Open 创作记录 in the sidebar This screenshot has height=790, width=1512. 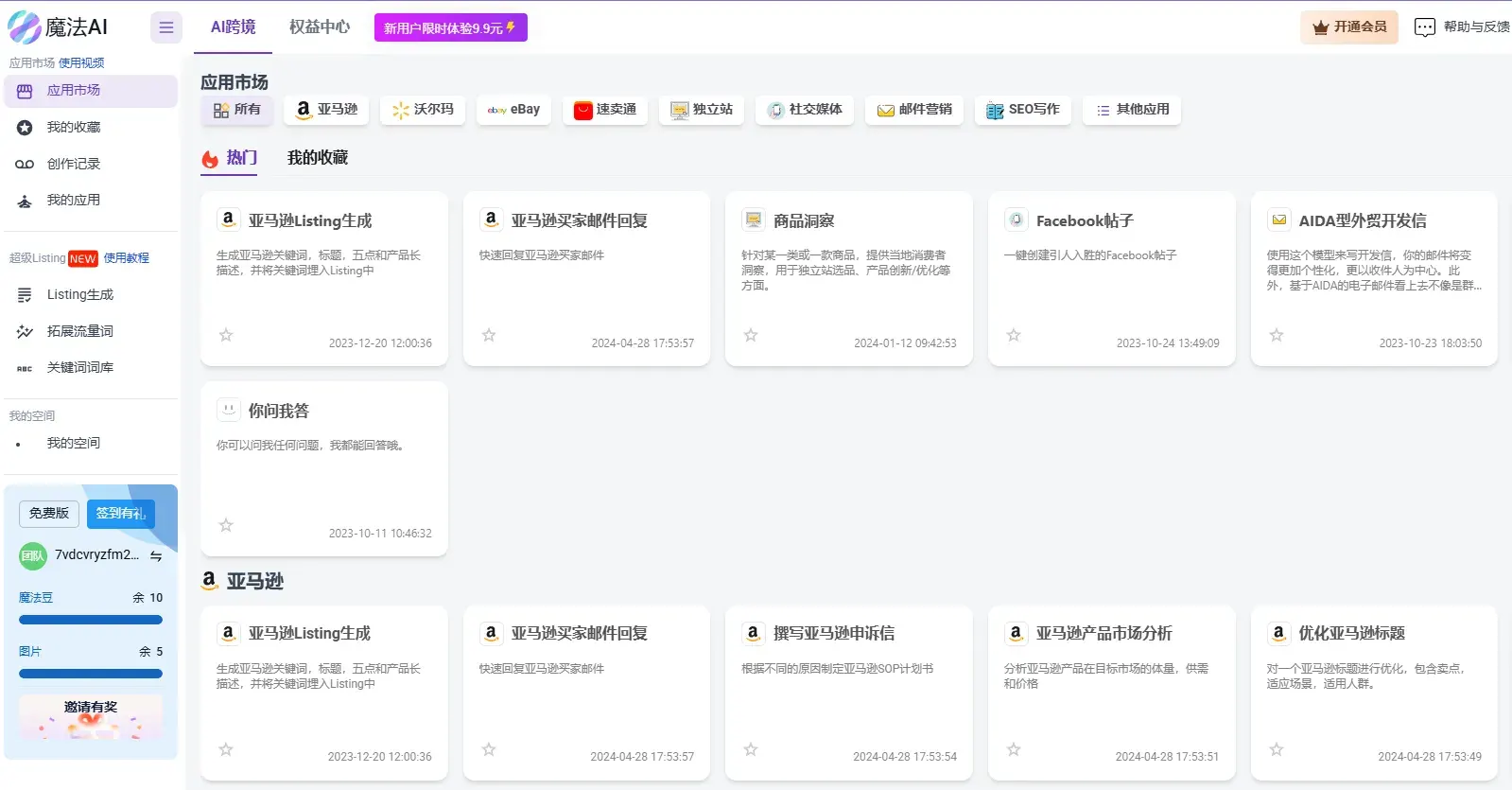(x=74, y=164)
